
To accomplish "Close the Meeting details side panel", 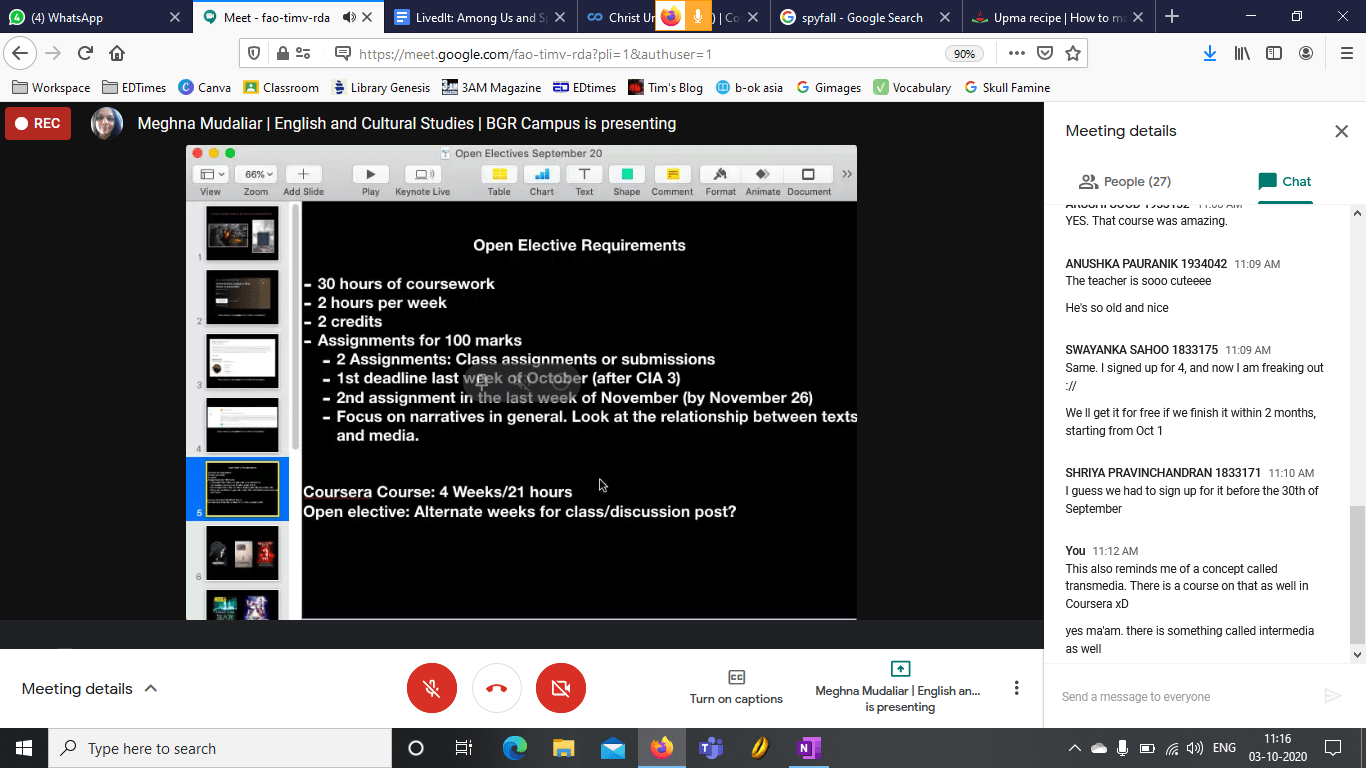I will point(1341,131).
